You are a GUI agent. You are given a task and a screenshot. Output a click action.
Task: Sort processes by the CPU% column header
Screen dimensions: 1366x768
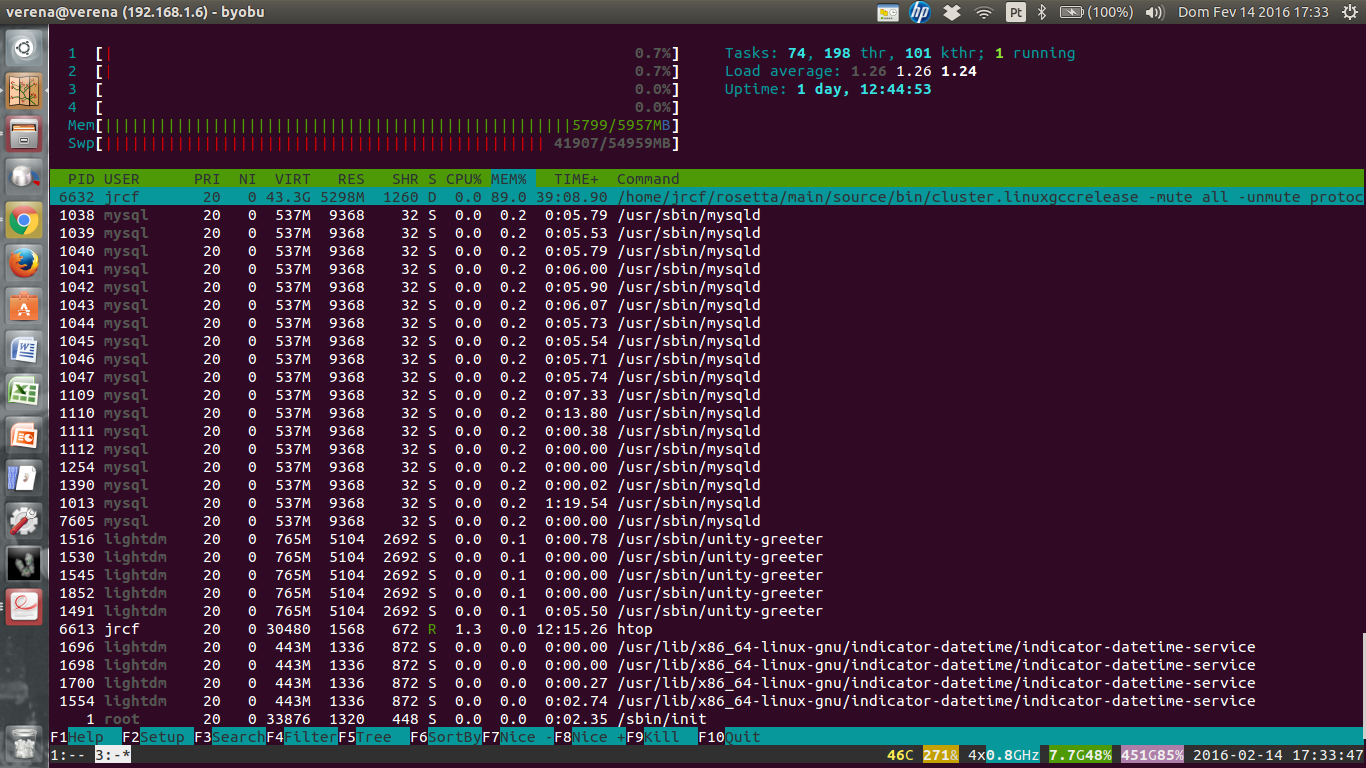[x=464, y=179]
